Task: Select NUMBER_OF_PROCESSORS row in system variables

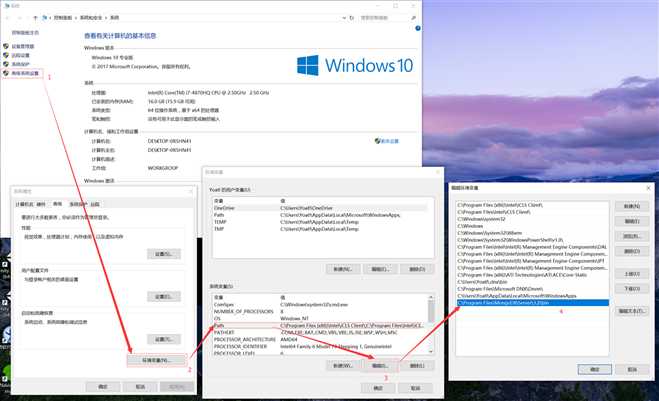Action: 319,311
